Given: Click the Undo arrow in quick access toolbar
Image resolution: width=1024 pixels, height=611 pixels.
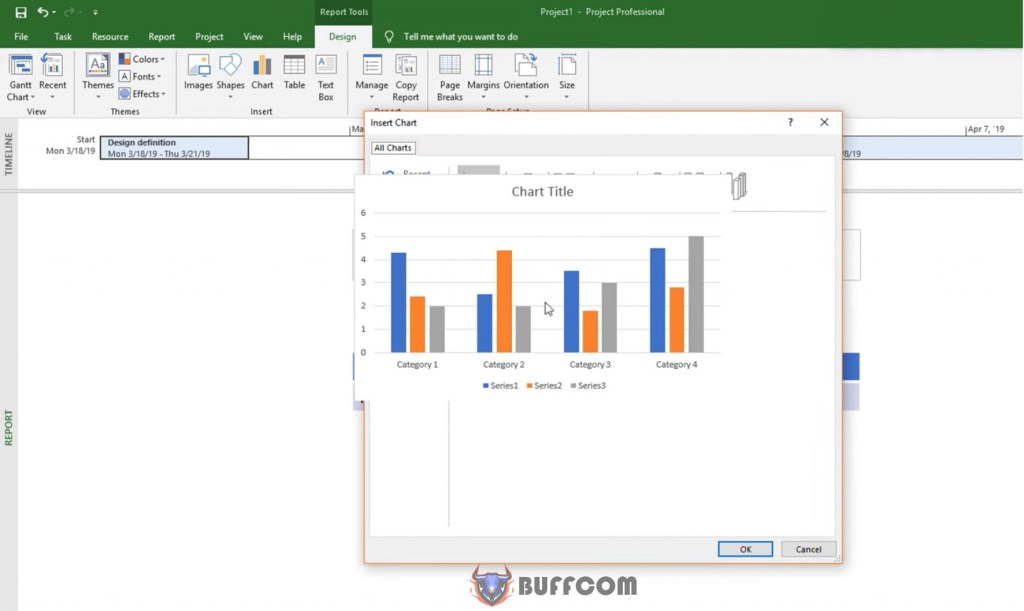Looking at the screenshot, I should 44,12.
